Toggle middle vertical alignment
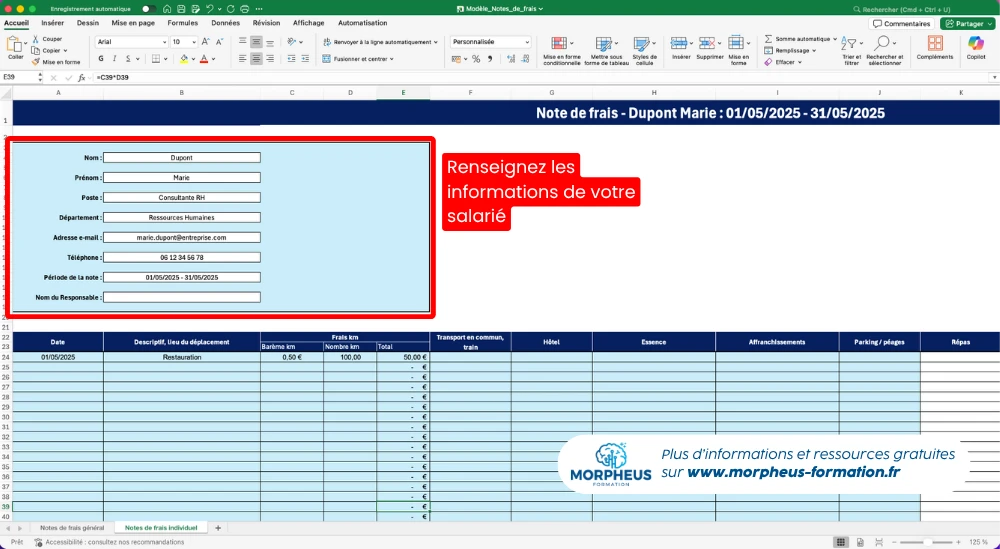This screenshot has height=549, width=1000. (256, 42)
